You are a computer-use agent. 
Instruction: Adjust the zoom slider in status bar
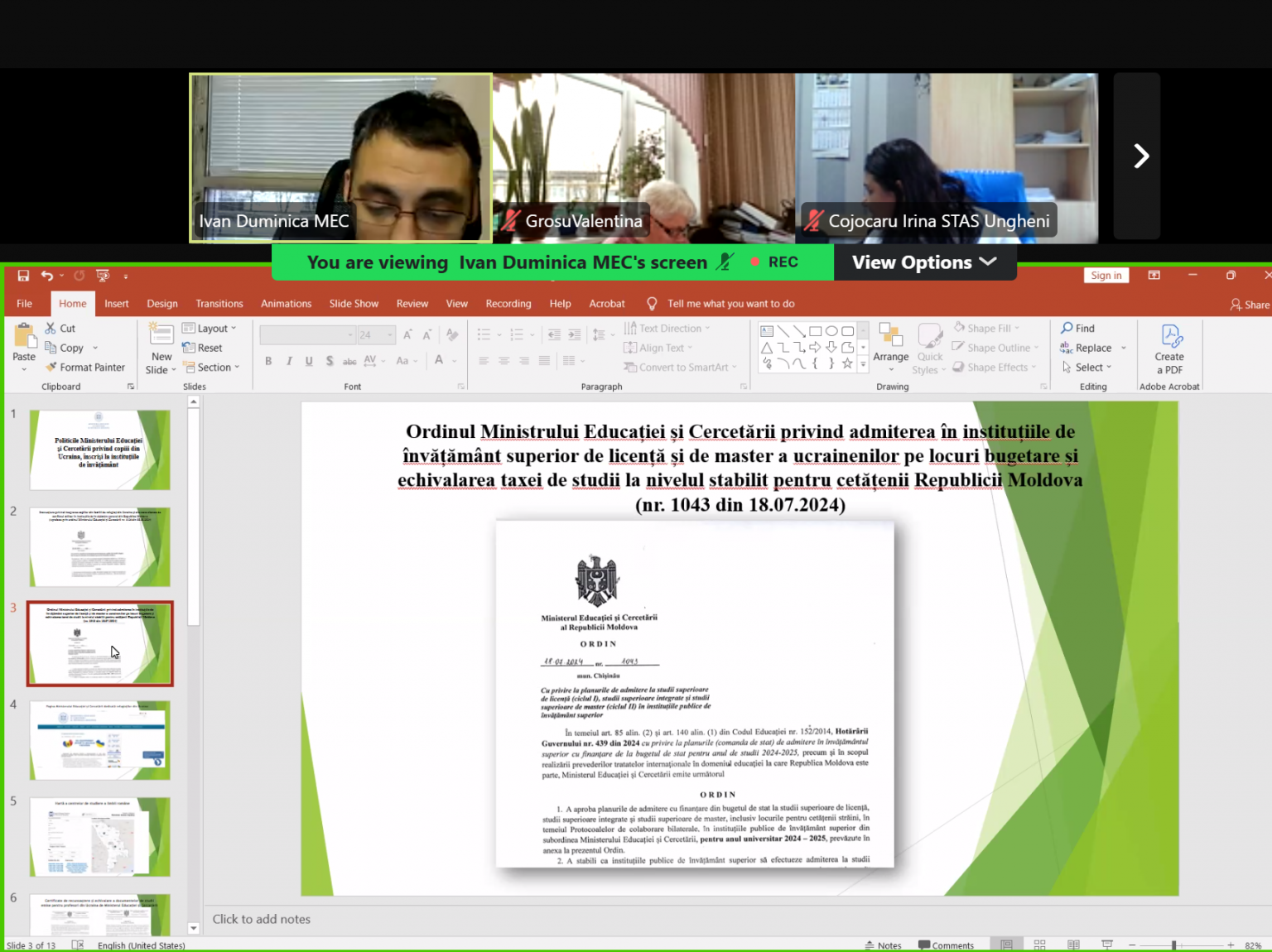click(x=1173, y=945)
